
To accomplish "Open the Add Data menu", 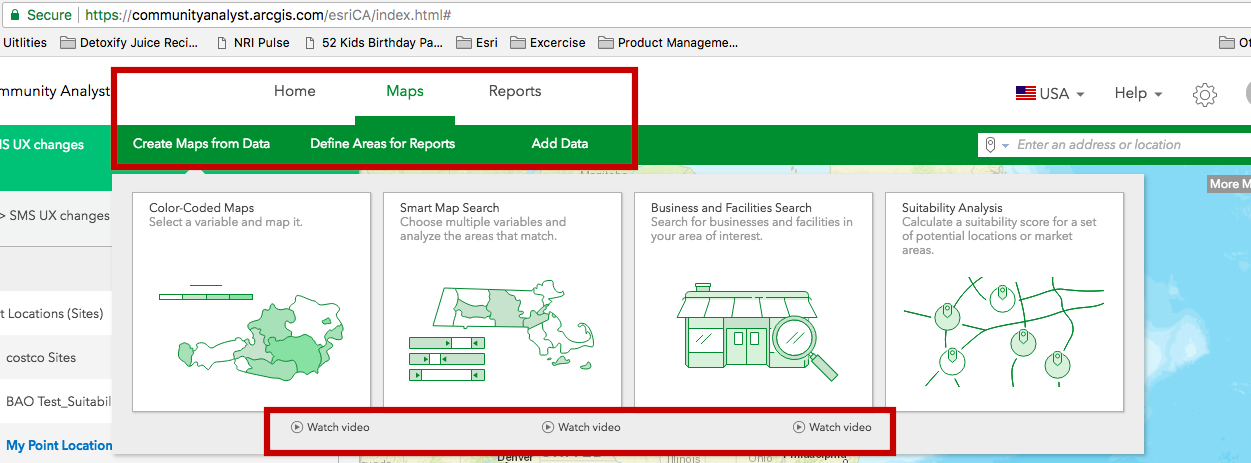I will [560, 144].
